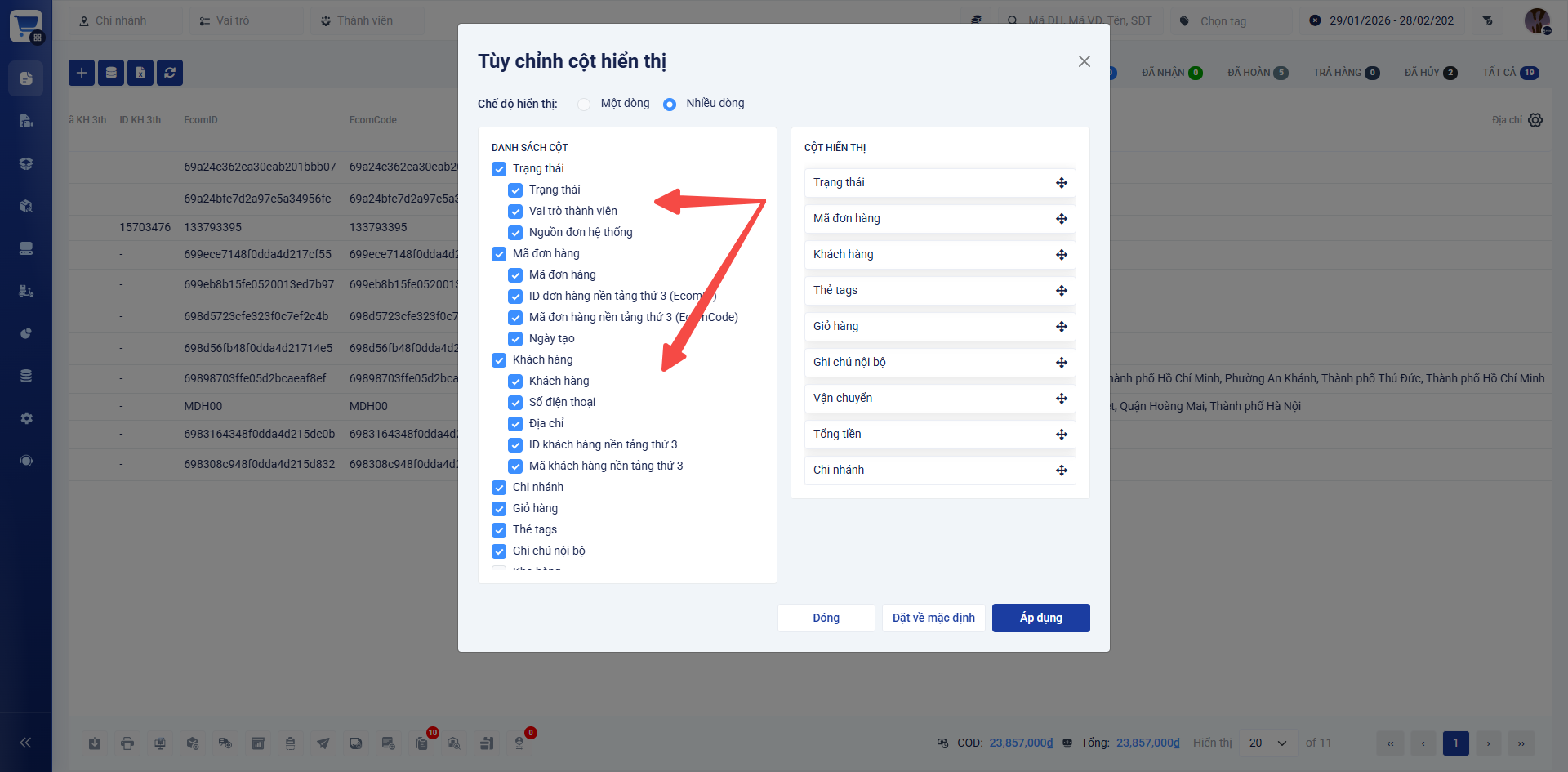
Task: Click the refresh icon in the toolbar
Action: 170,73
